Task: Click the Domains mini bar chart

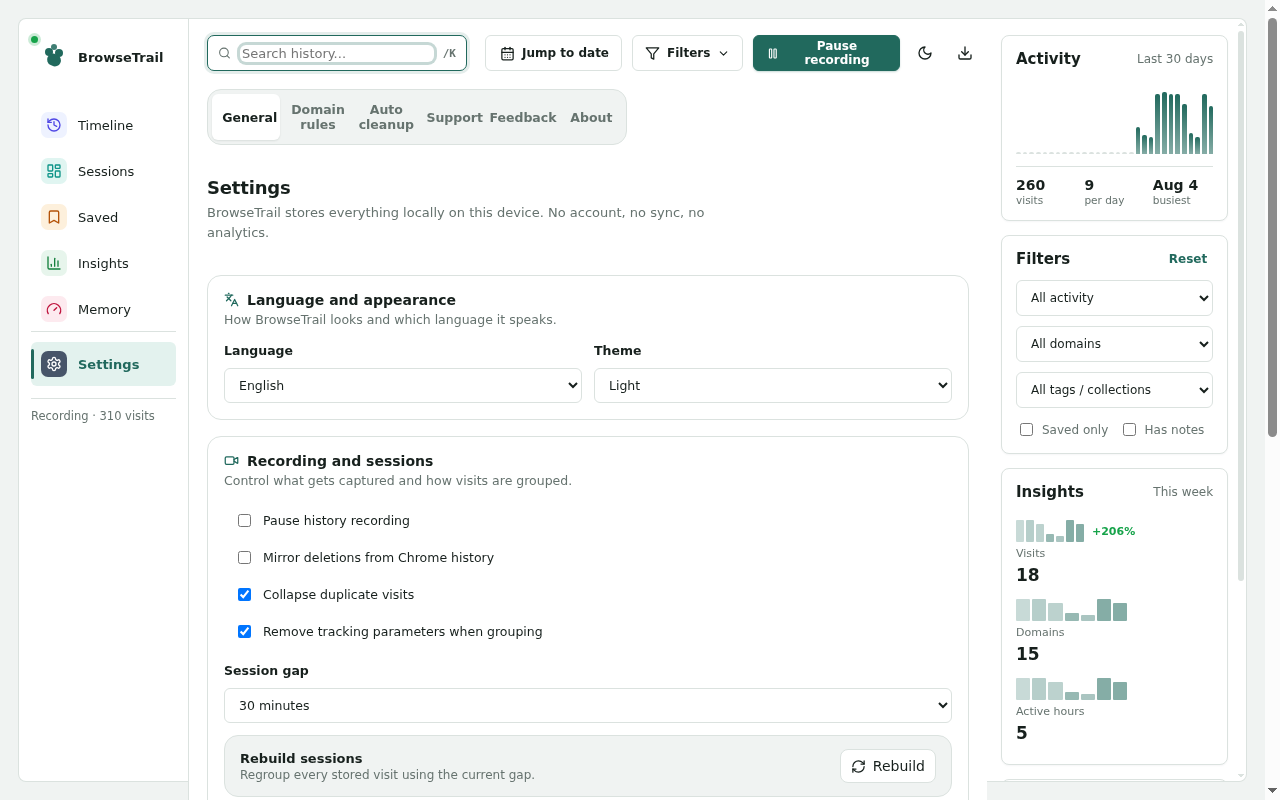Action: click(1071, 609)
